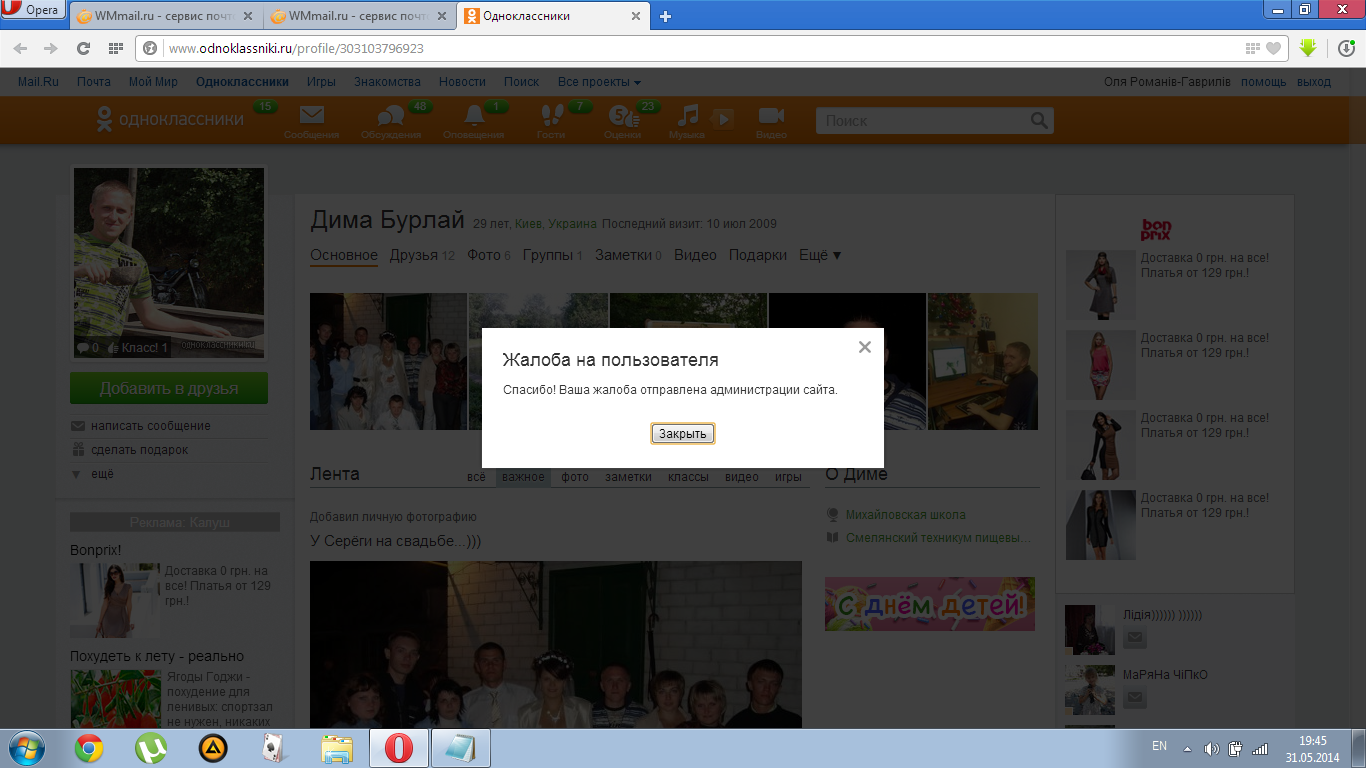Open the Оценки icon
The width and height of the screenshot is (1366, 768).
pos(622,117)
